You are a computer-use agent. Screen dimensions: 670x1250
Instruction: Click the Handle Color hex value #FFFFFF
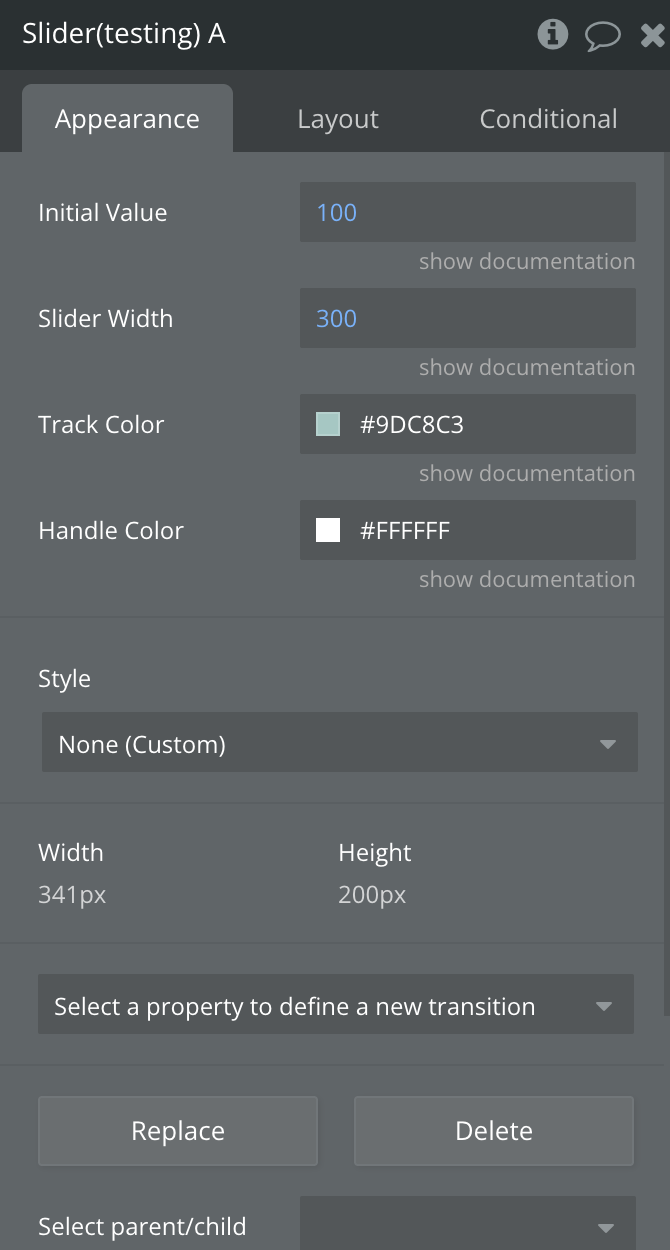click(405, 530)
